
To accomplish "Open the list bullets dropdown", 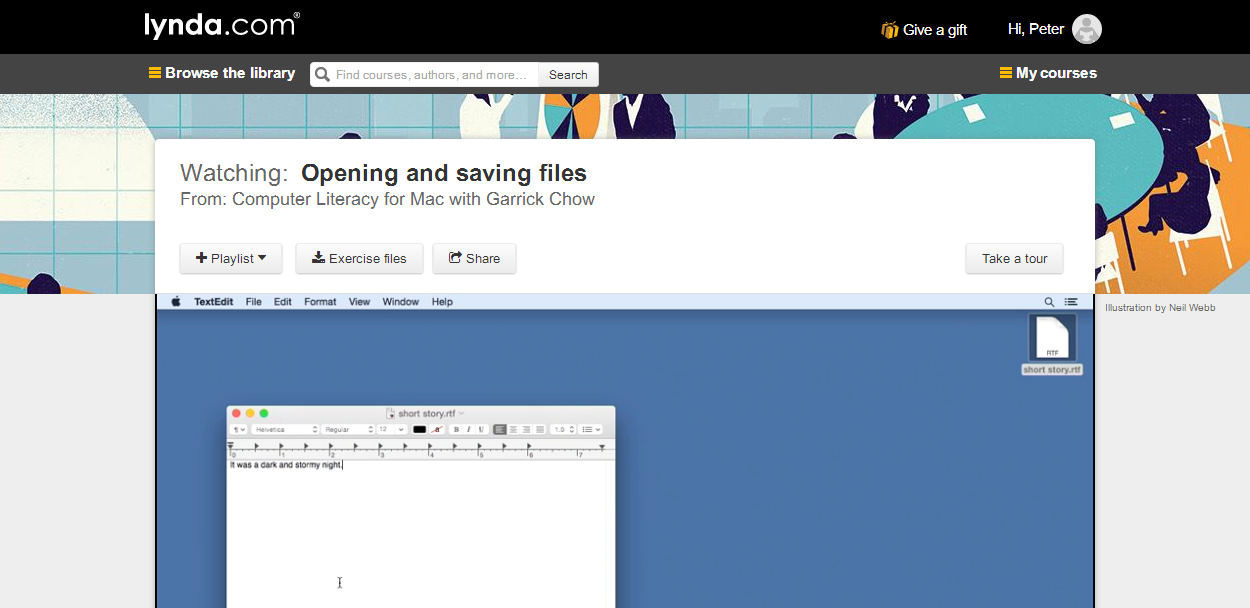I will (591, 429).
